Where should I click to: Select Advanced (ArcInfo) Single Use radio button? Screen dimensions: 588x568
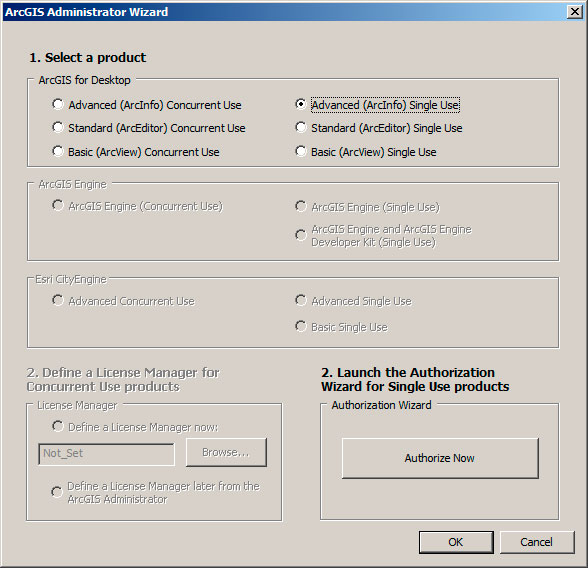pyautogui.click(x=301, y=105)
